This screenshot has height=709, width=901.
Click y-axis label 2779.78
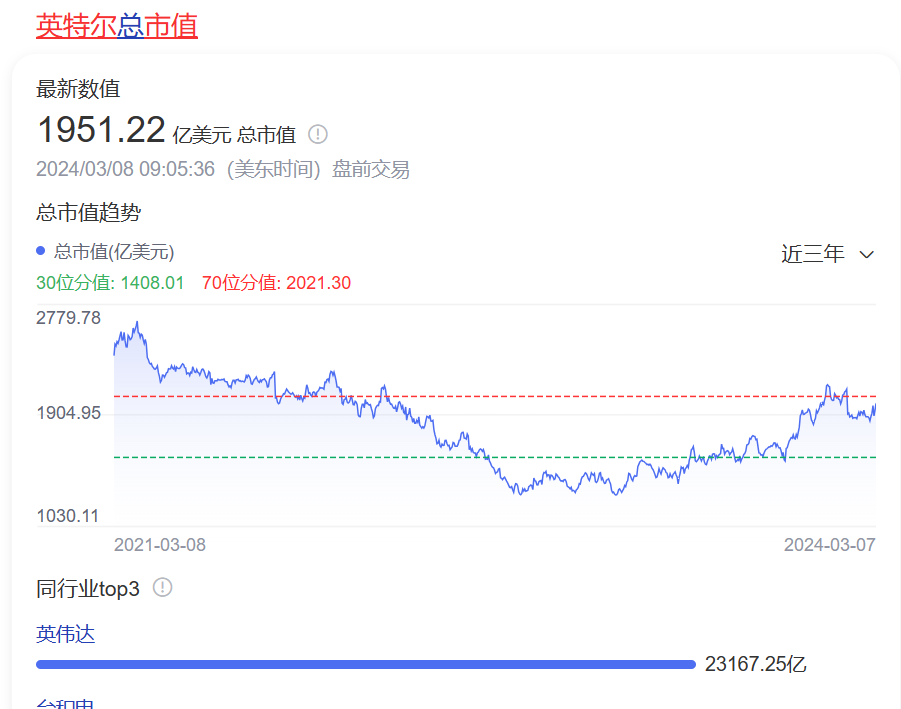pyautogui.click(x=68, y=318)
